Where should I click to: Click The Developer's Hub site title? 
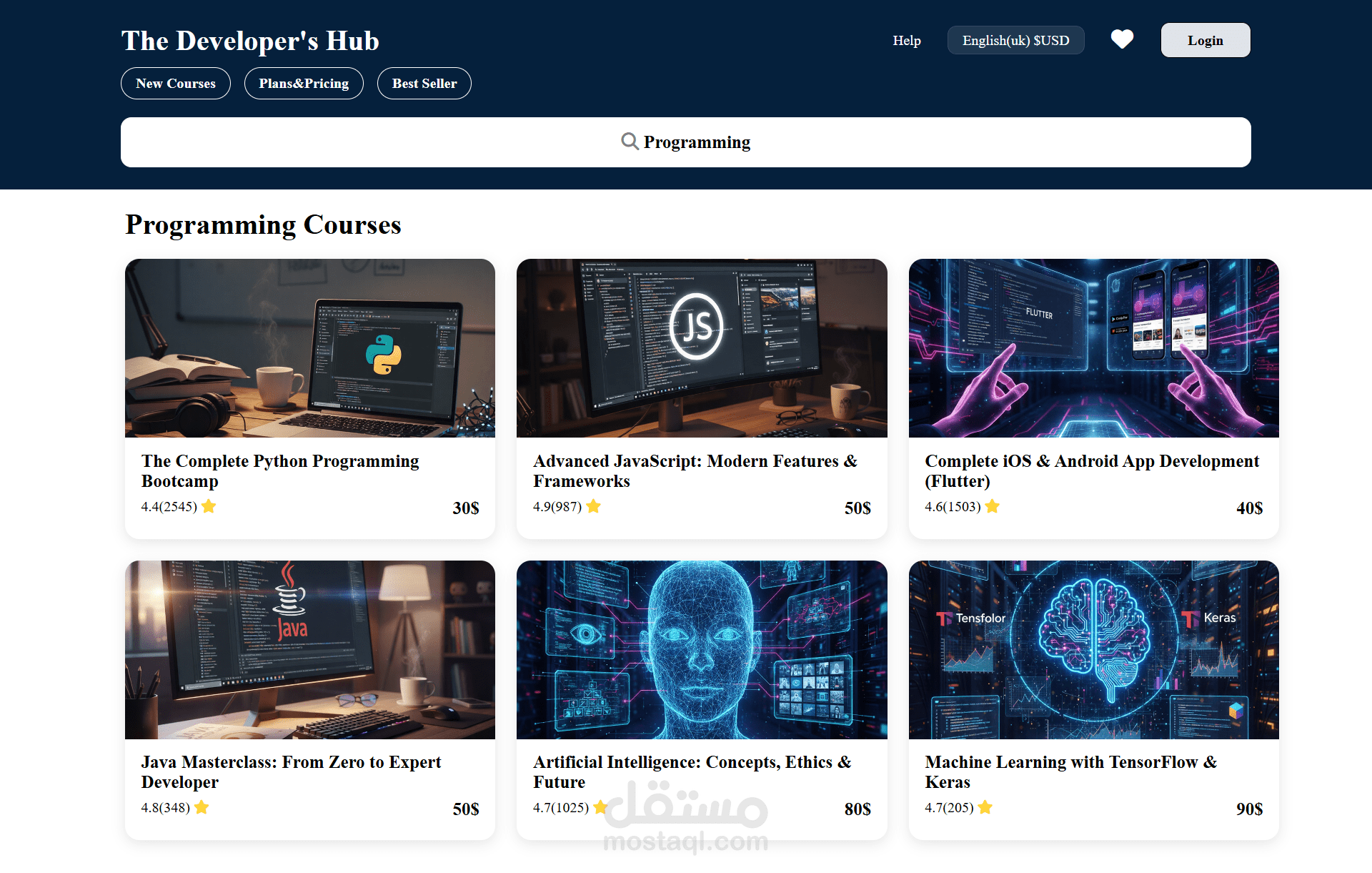tap(250, 41)
